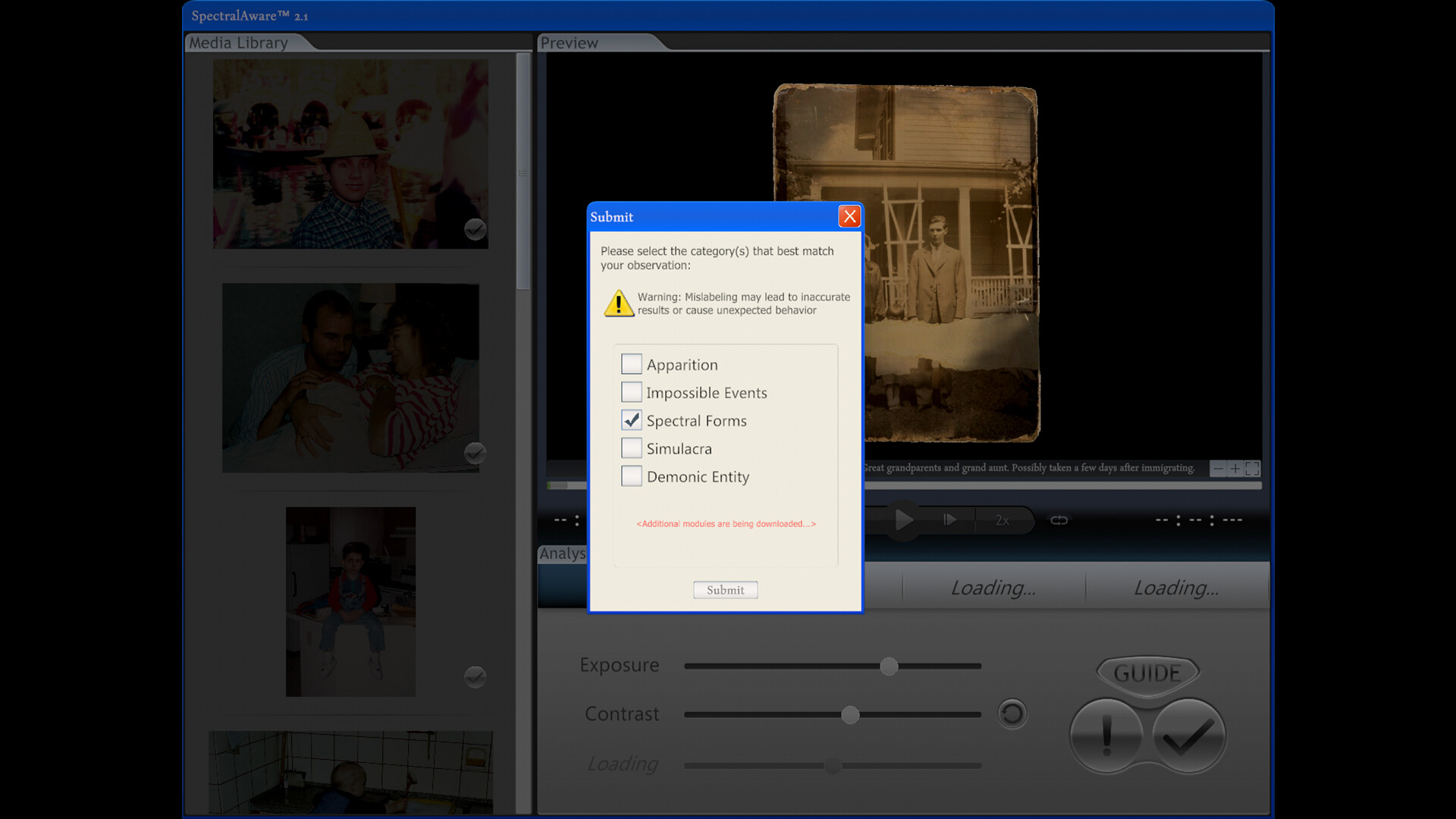Click the exclamation report icon near GUIDE
This screenshot has height=819, width=1456.
(x=1105, y=734)
